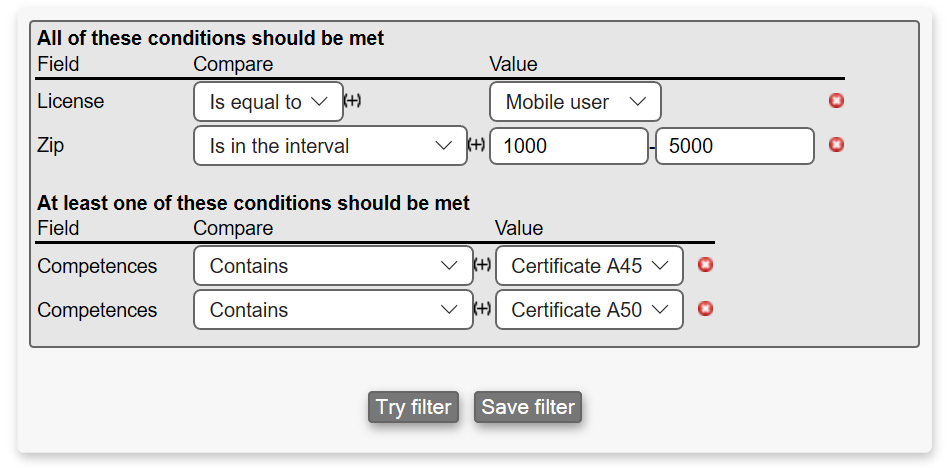Open the 'Is equal to' compare dropdown
The height and width of the screenshot is (468, 948).
click(x=268, y=102)
